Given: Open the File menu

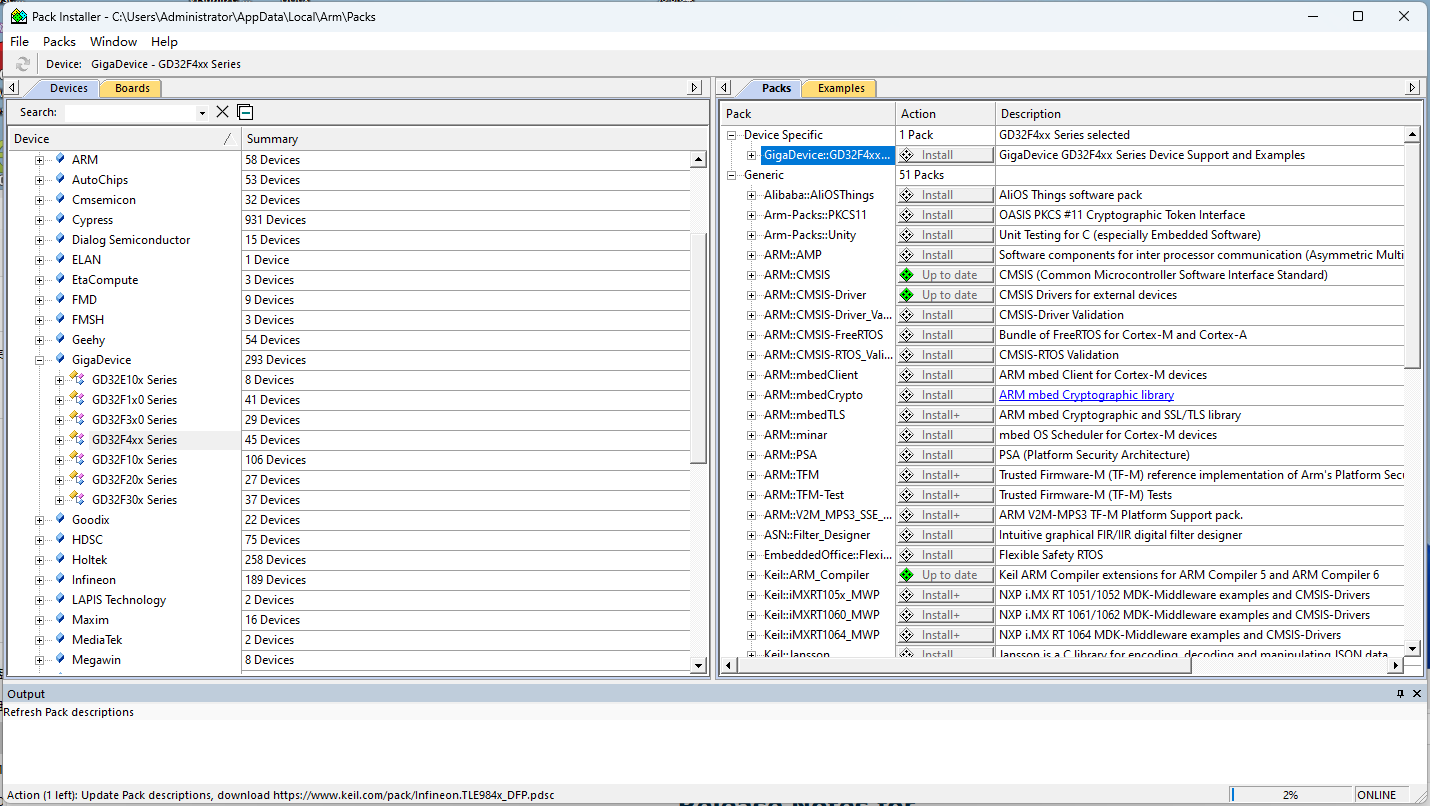Looking at the screenshot, I should (20, 41).
